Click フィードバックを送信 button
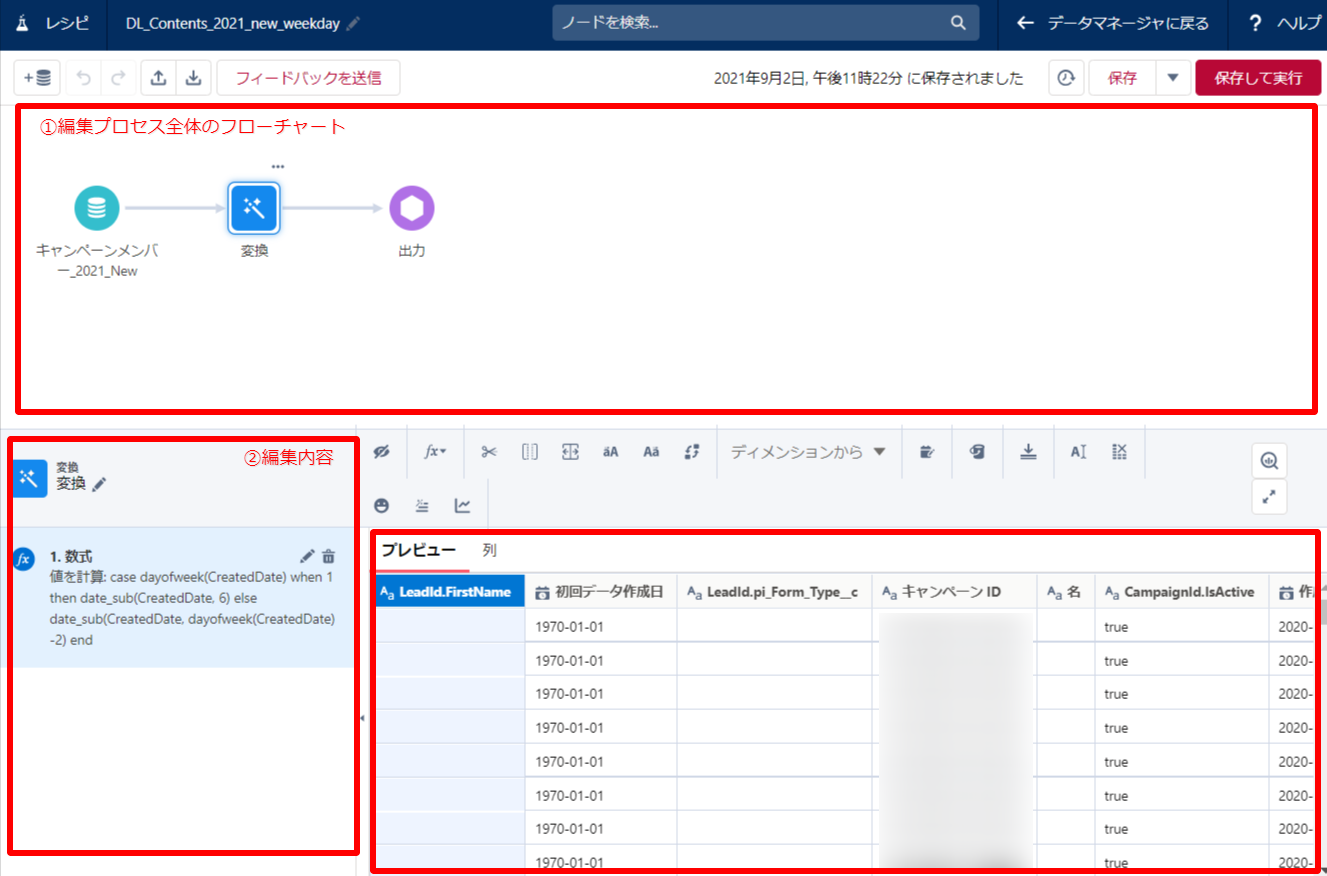 308,78
